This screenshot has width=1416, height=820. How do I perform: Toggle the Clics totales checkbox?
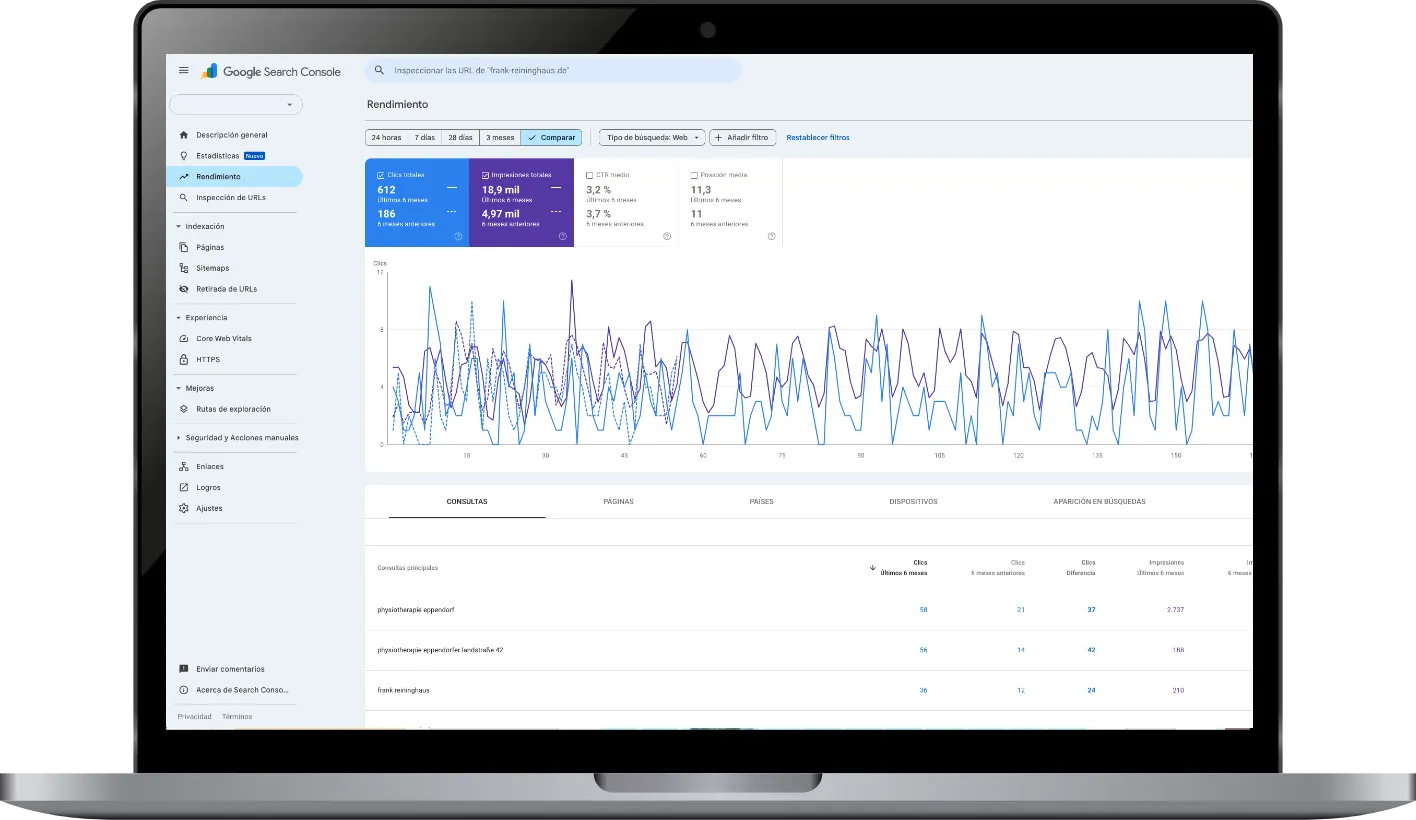pos(380,175)
